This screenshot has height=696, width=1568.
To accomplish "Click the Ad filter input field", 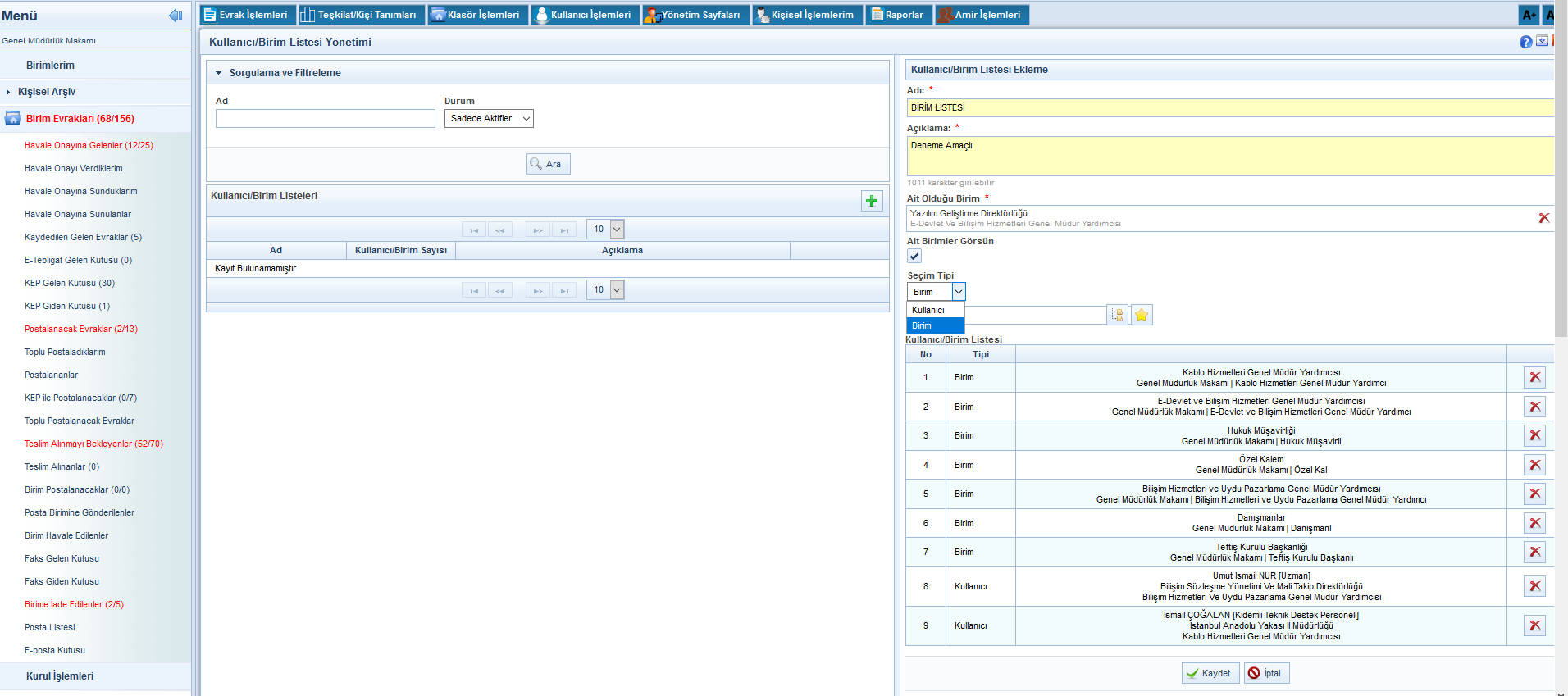I will [x=325, y=119].
